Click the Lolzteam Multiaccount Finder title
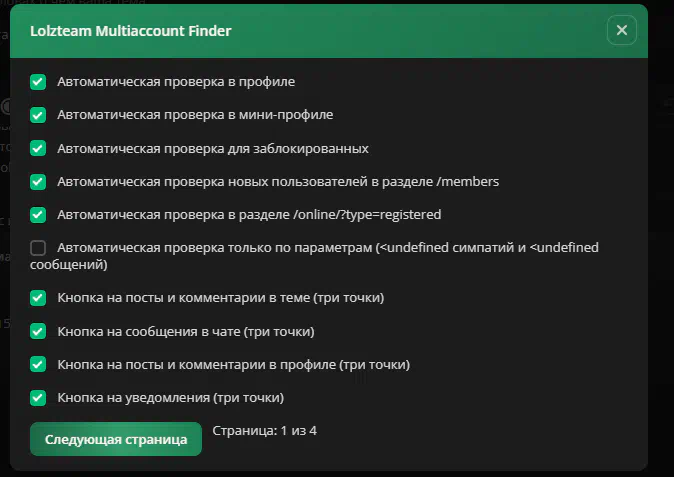 (x=131, y=31)
